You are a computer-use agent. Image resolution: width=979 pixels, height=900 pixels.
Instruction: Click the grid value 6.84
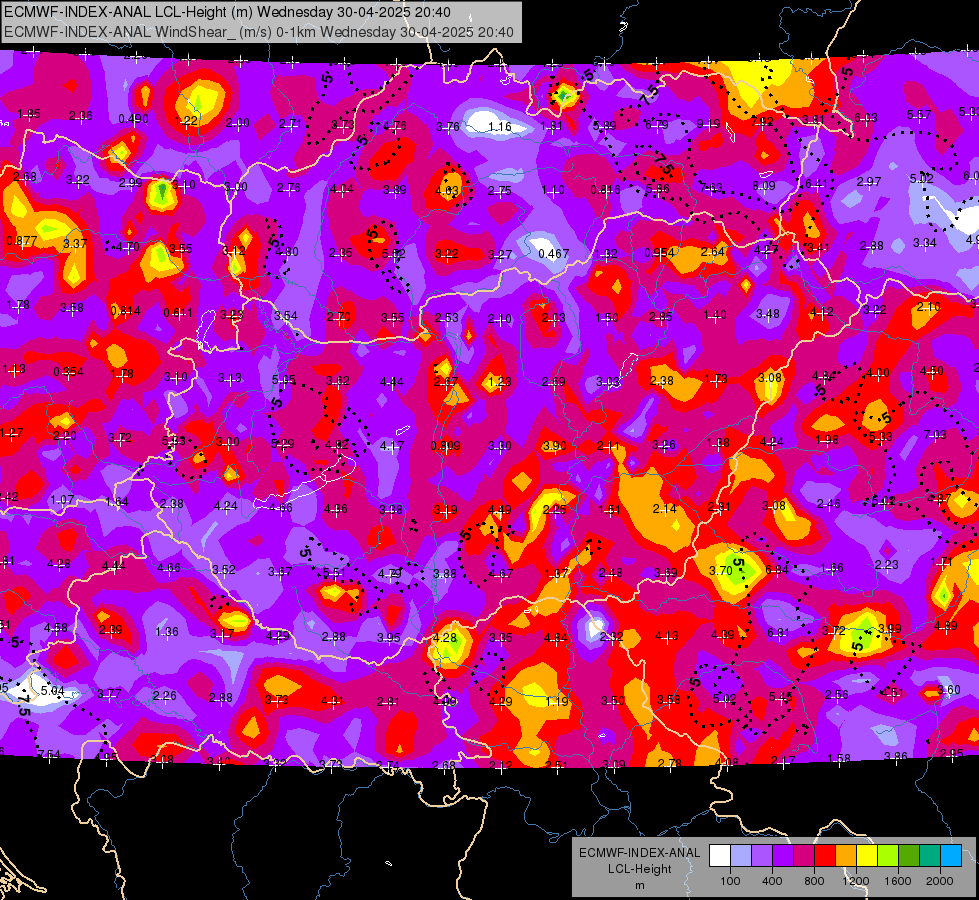tap(776, 570)
